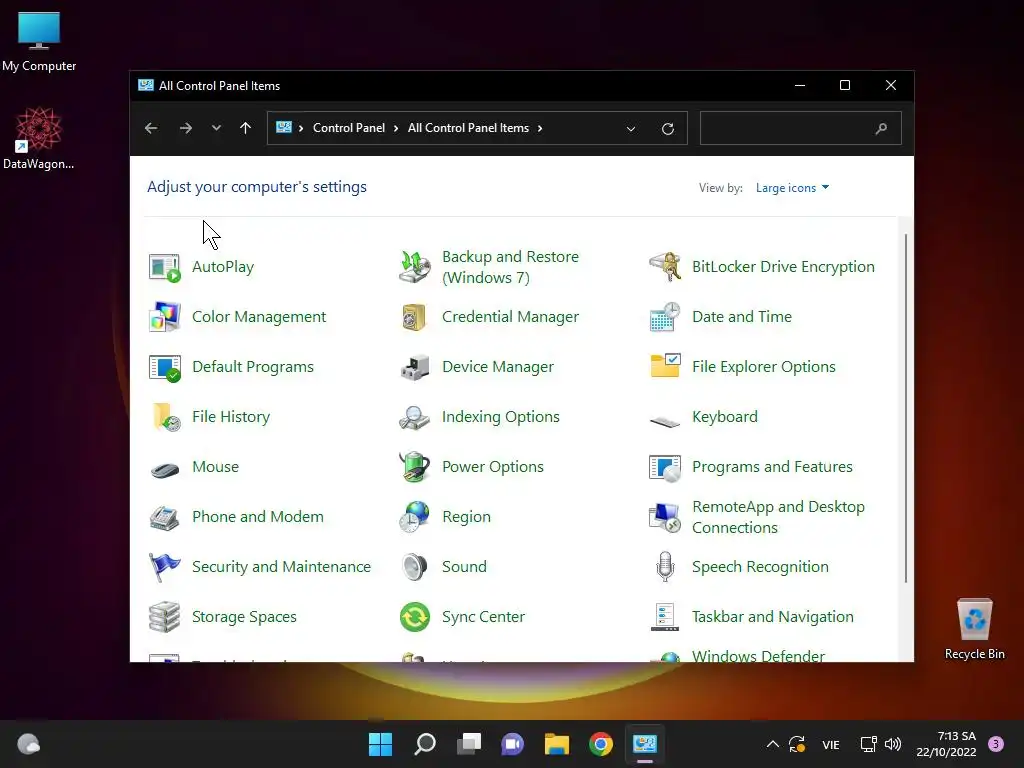The image size is (1024, 768).
Task: Expand chevron after All Control Panel Items
Action: click(540, 129)
